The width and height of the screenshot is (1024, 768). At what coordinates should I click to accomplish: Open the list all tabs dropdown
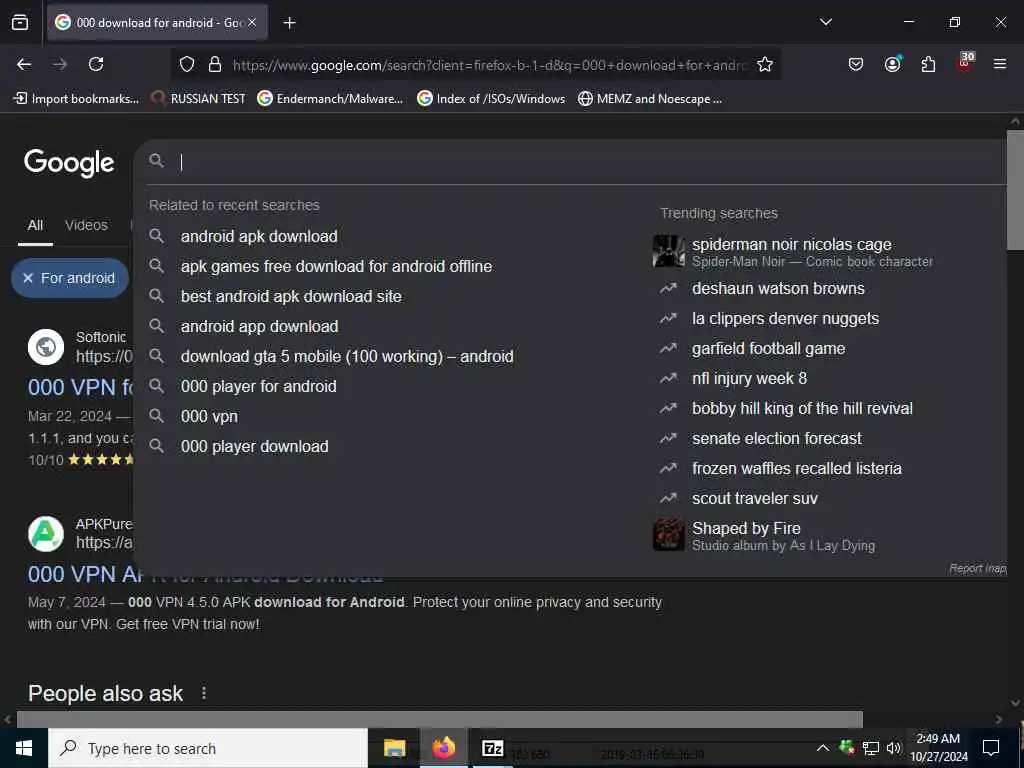click(825, 22)
